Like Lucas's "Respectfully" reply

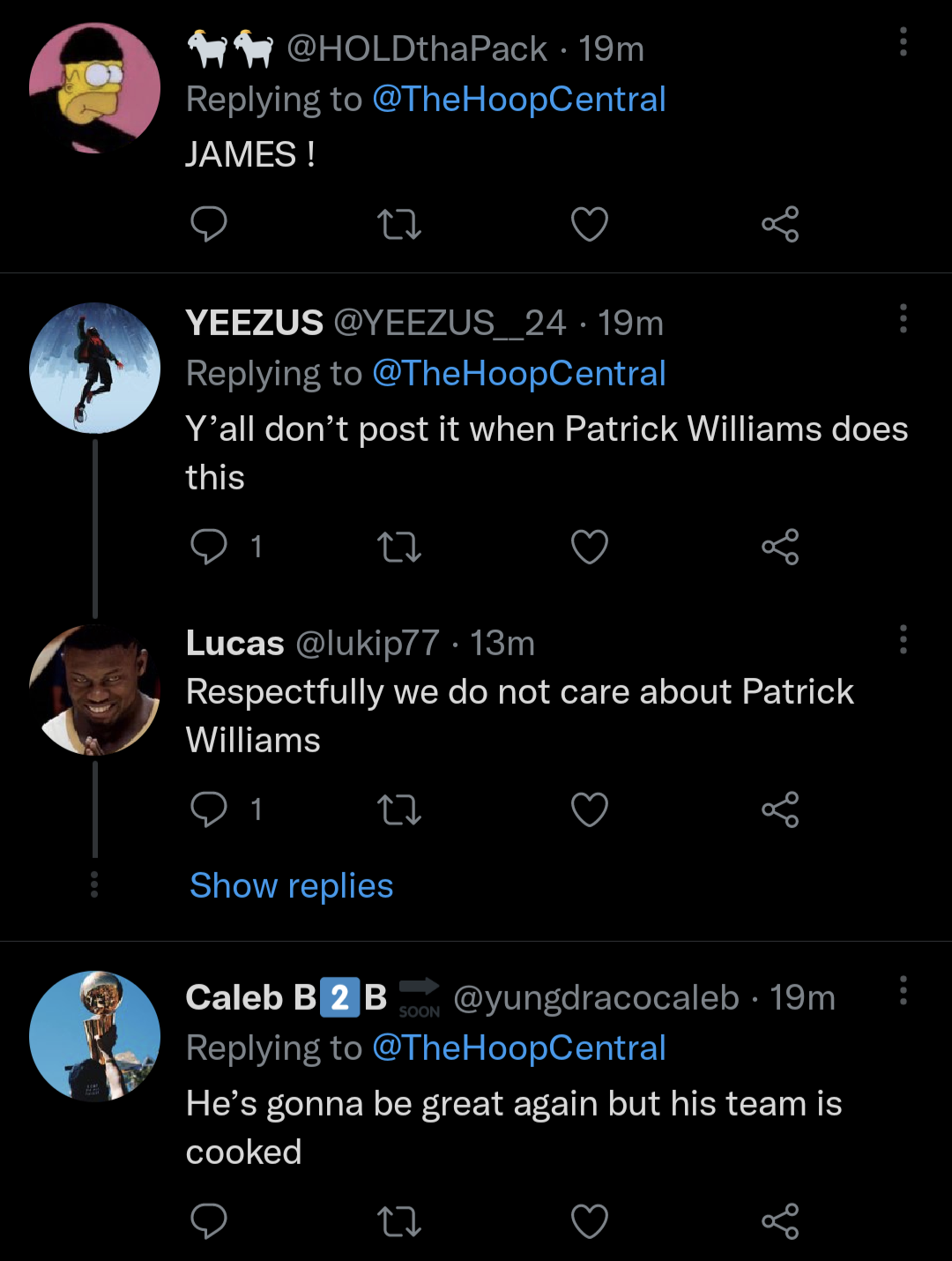coord(590,810)
